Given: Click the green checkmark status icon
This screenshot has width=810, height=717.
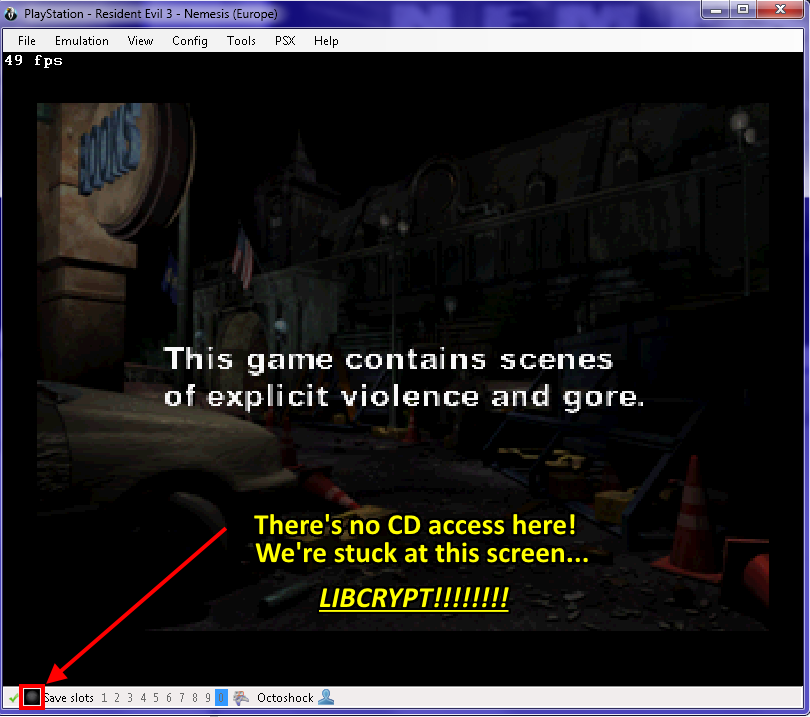Looking at the screenshot, I should 13,698.
